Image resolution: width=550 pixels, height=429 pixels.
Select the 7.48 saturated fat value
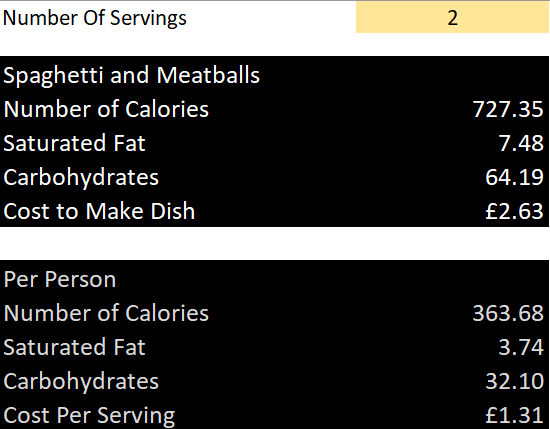coord(521,143)
